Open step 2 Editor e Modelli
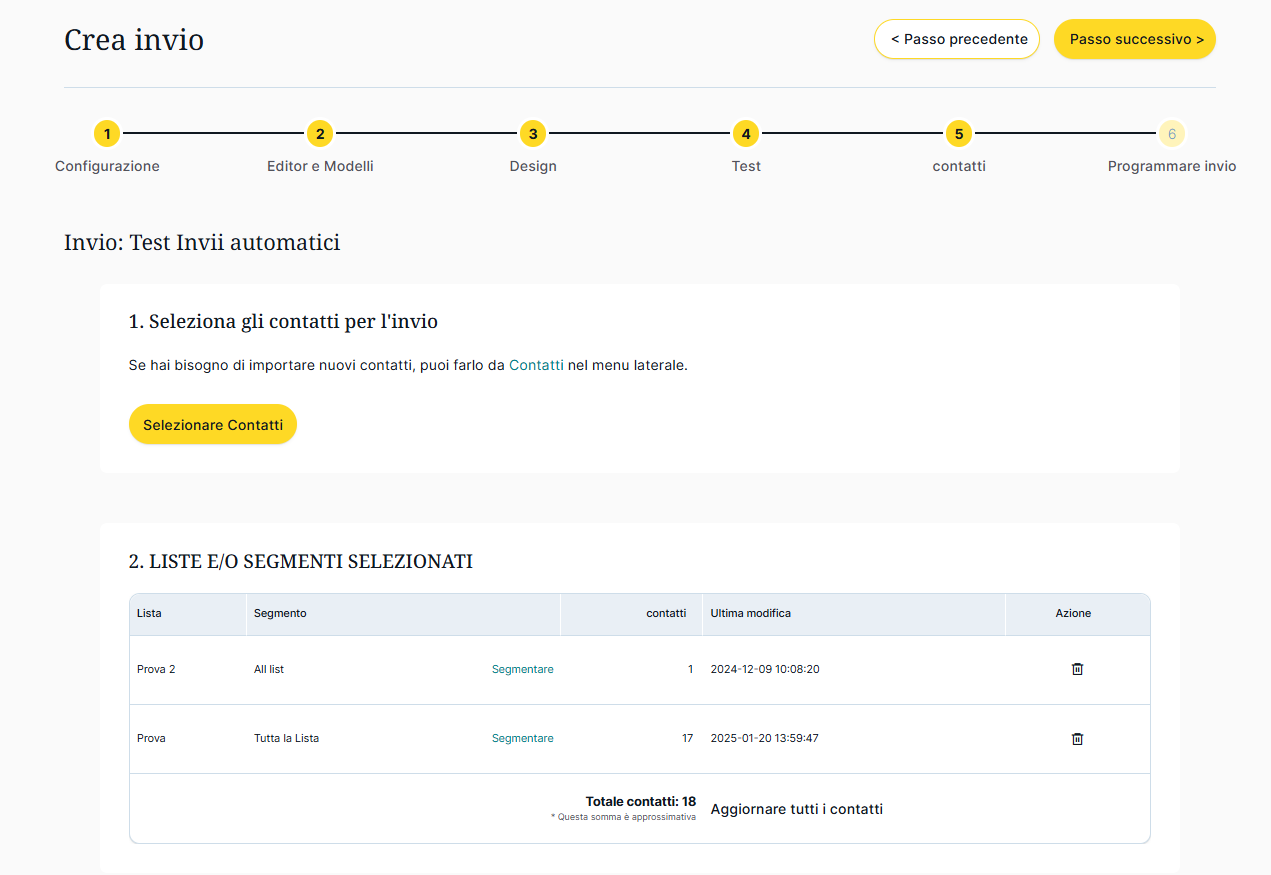 320,134
